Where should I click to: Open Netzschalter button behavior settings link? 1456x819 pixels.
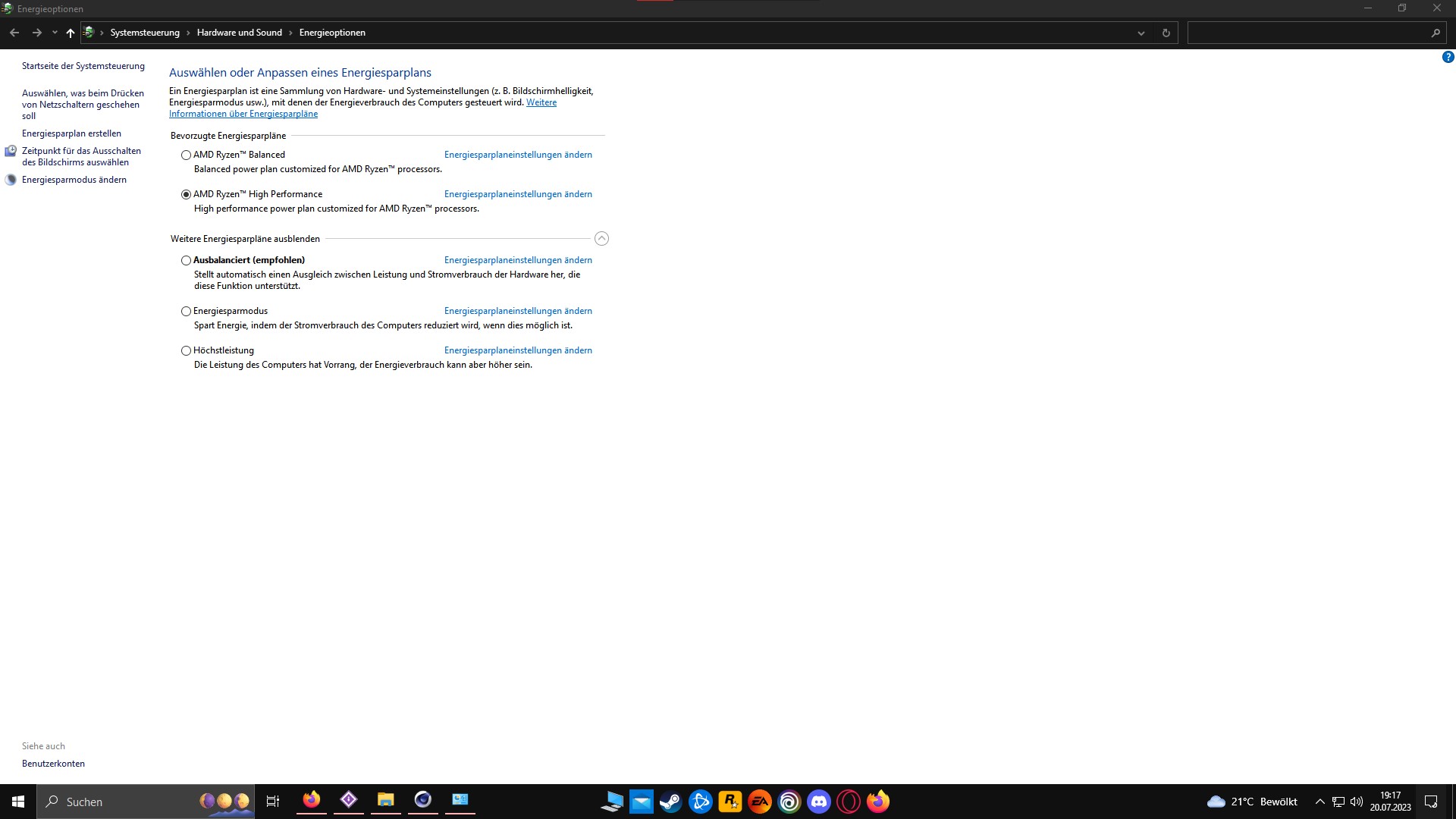click(83, 105)
